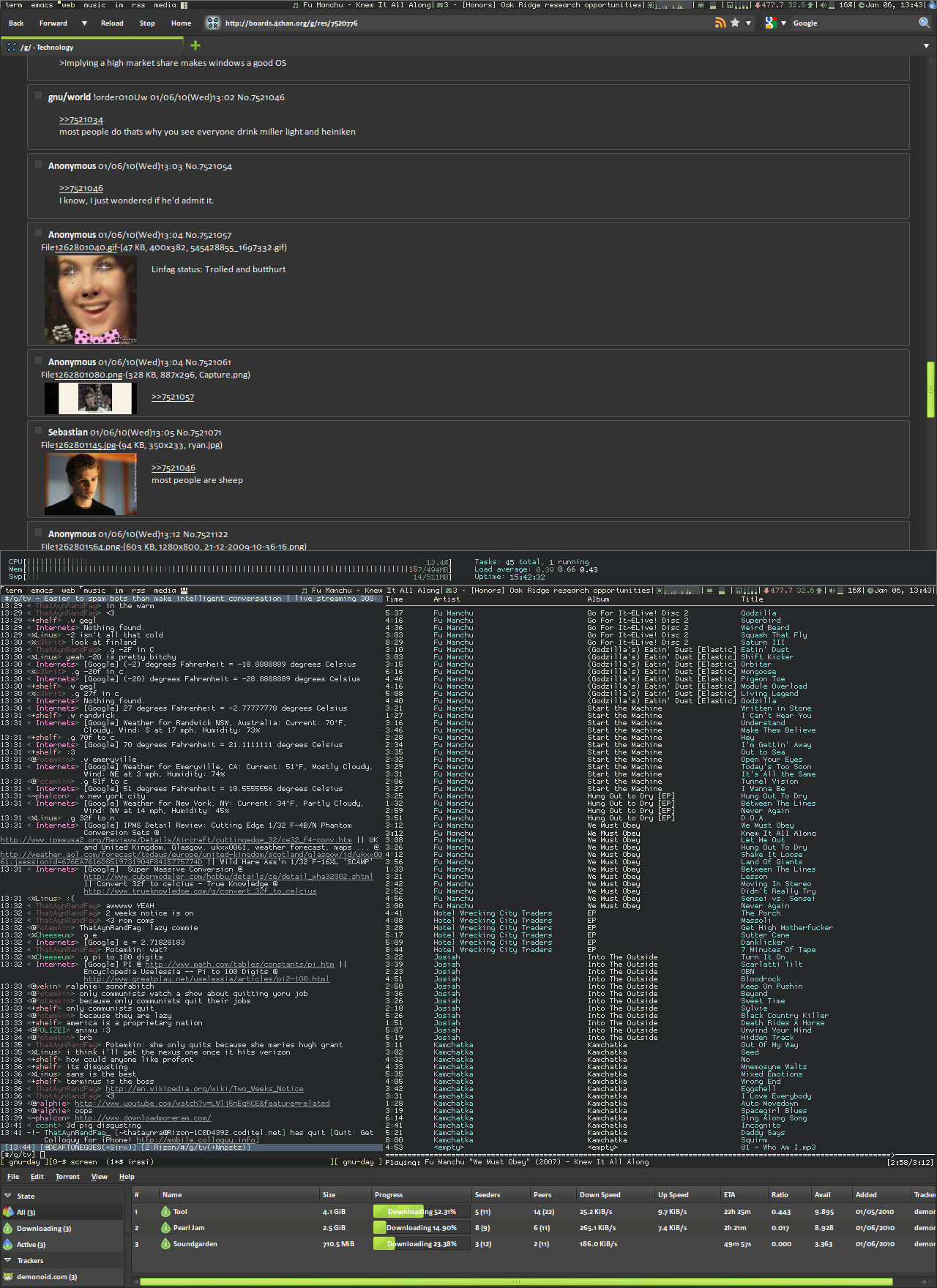Open the Torrent menu

(67, 1177)
